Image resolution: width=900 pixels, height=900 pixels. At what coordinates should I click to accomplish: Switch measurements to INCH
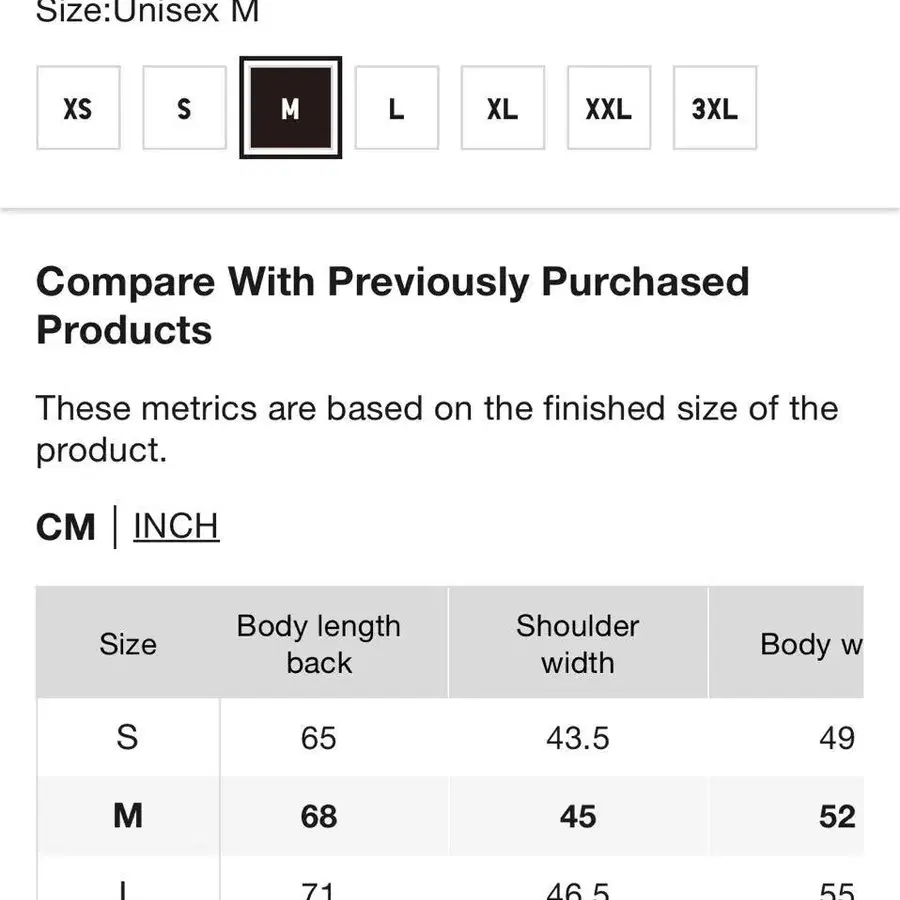[x=176, y=526]
